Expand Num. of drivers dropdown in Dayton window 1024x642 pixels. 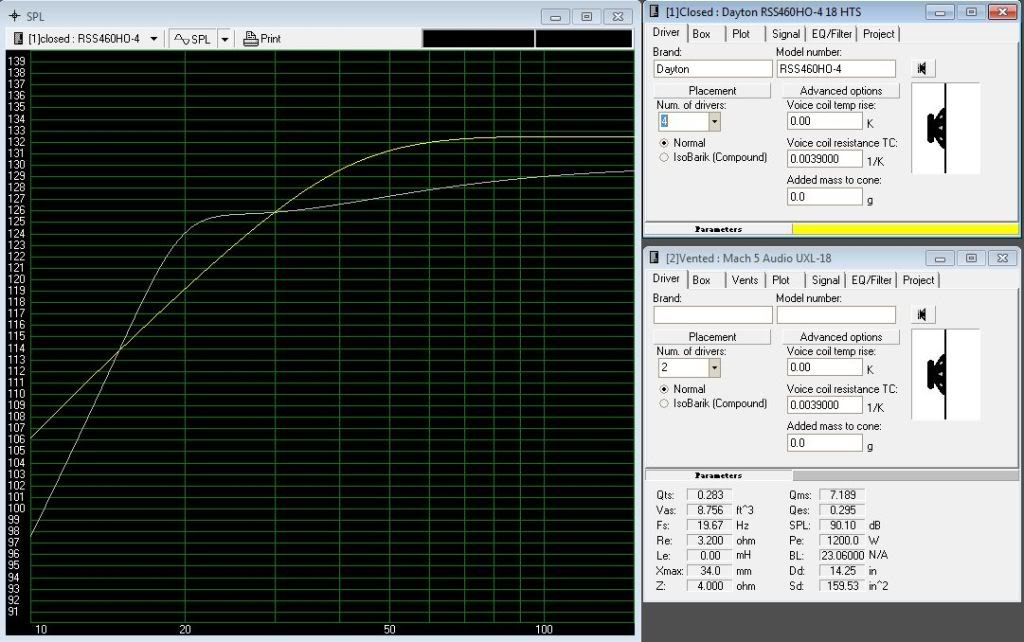tap(714, 121)
